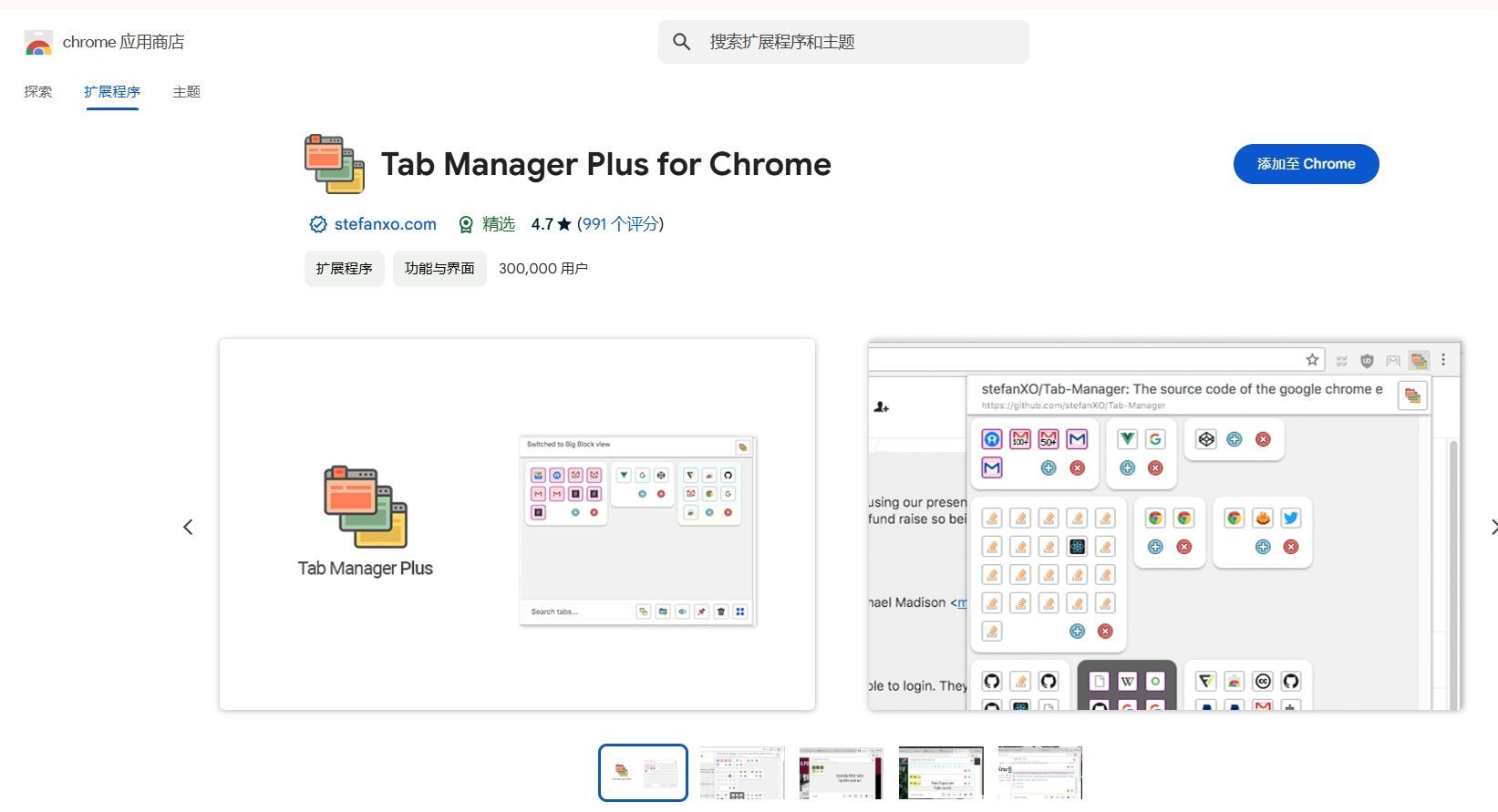Click the Vue tab icon in second screenshot
This screenshot has width=1498, height=812.
[x=1127, y=439]
